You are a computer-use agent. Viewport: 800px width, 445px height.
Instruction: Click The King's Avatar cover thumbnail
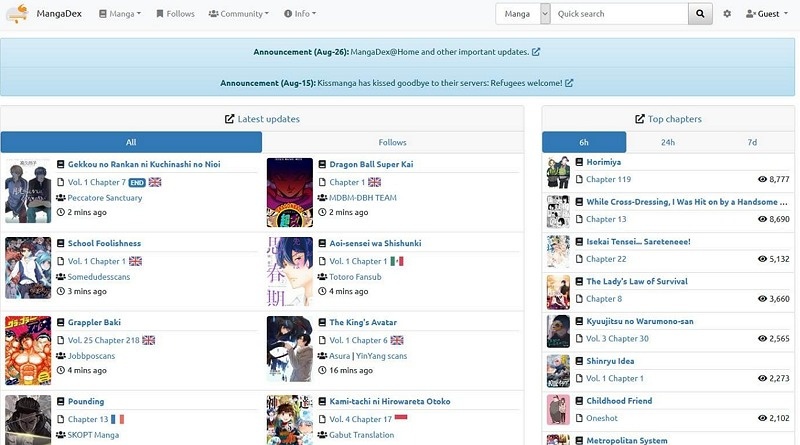290,349
